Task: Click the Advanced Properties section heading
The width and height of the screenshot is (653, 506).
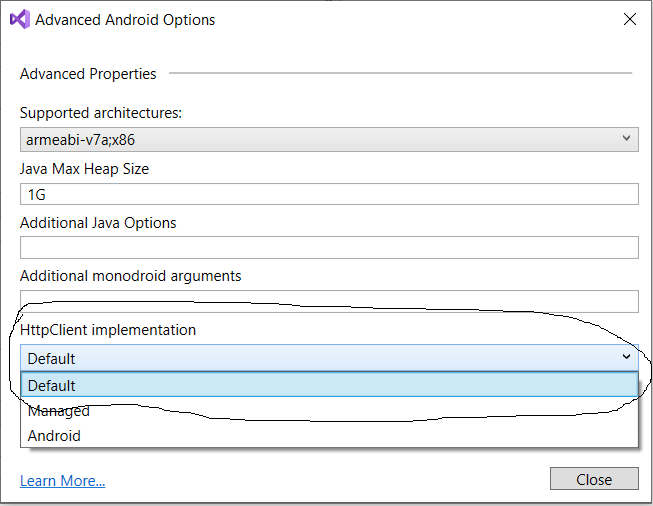Action: click(88, 73)
